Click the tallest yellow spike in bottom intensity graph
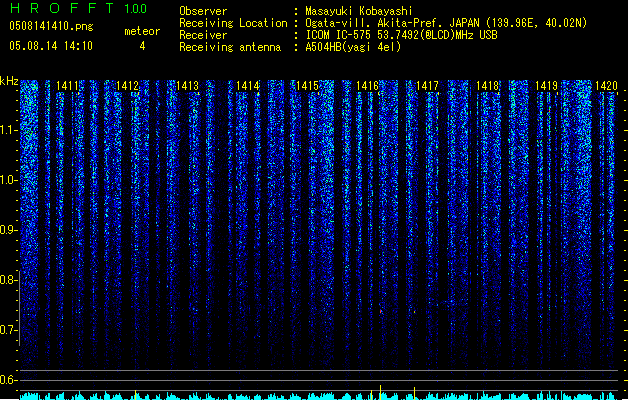The height and width of the screenshot is (400, 629). pos(380,392)
